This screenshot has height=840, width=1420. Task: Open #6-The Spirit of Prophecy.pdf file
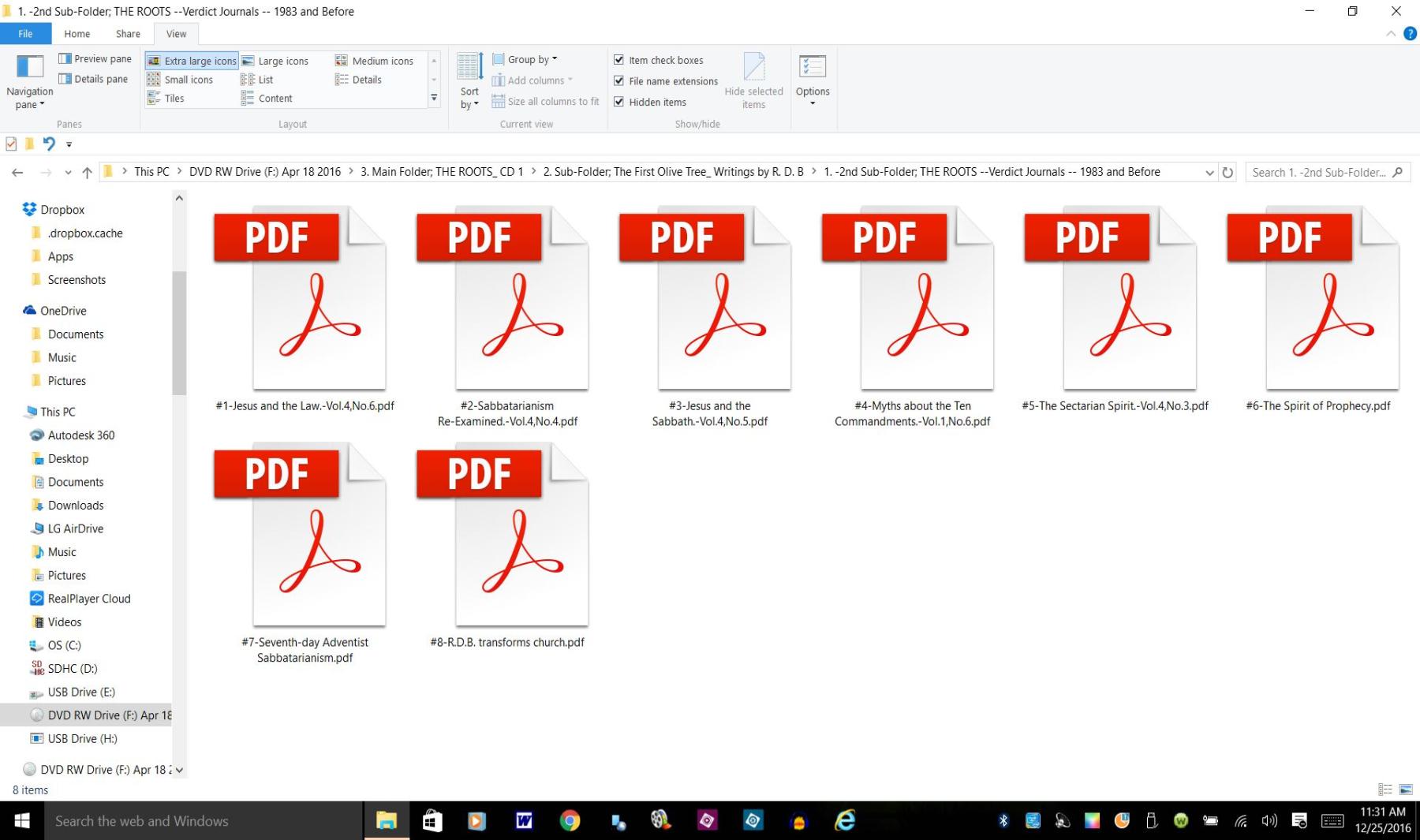point(1317,308)
